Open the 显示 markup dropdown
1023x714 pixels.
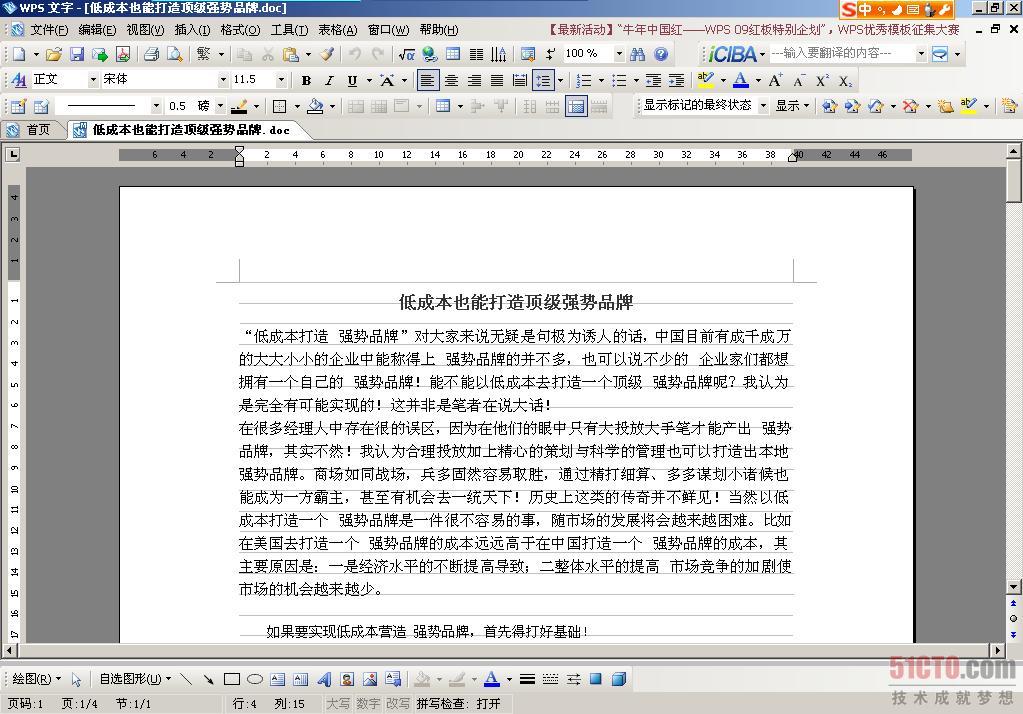click(792, 106)
